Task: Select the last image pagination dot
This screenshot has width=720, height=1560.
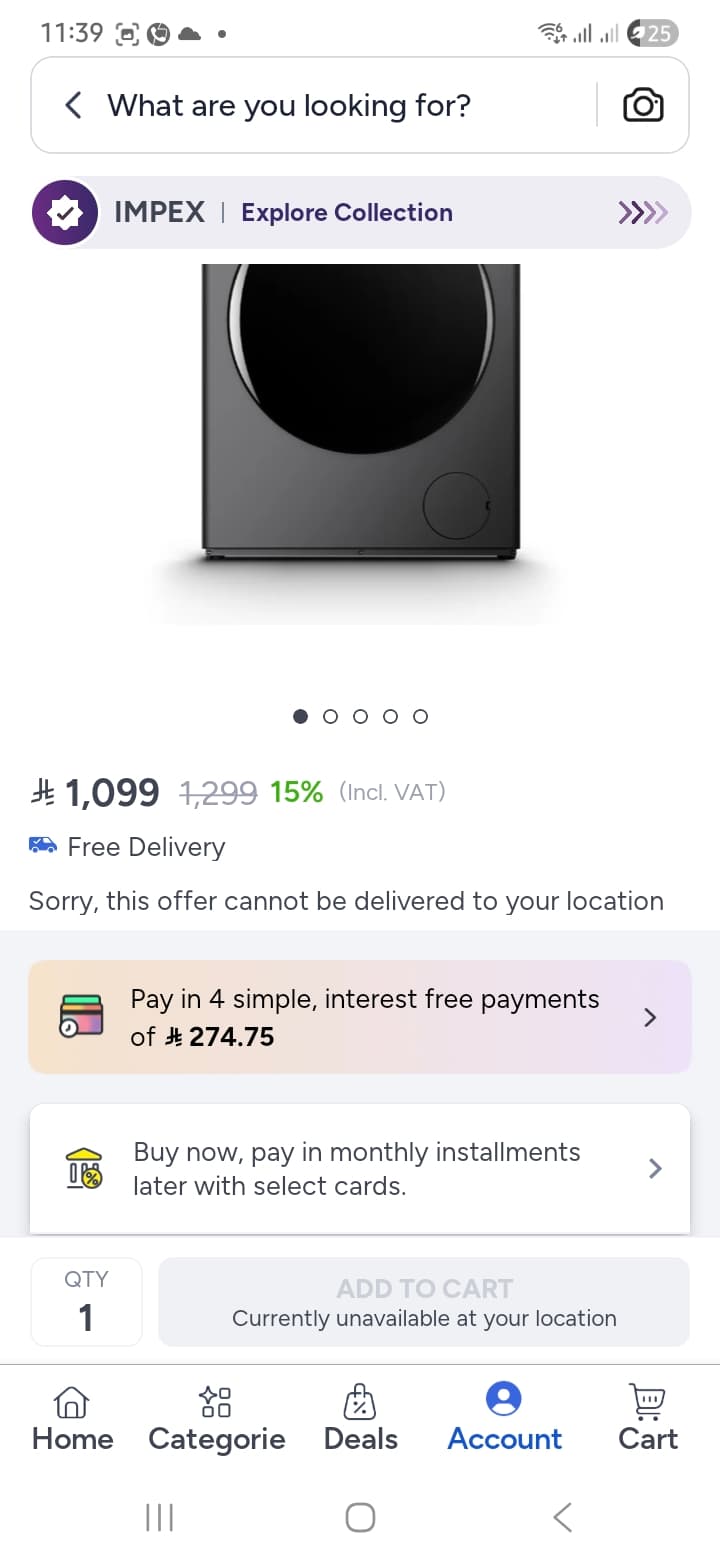Action: coord(421,716)
